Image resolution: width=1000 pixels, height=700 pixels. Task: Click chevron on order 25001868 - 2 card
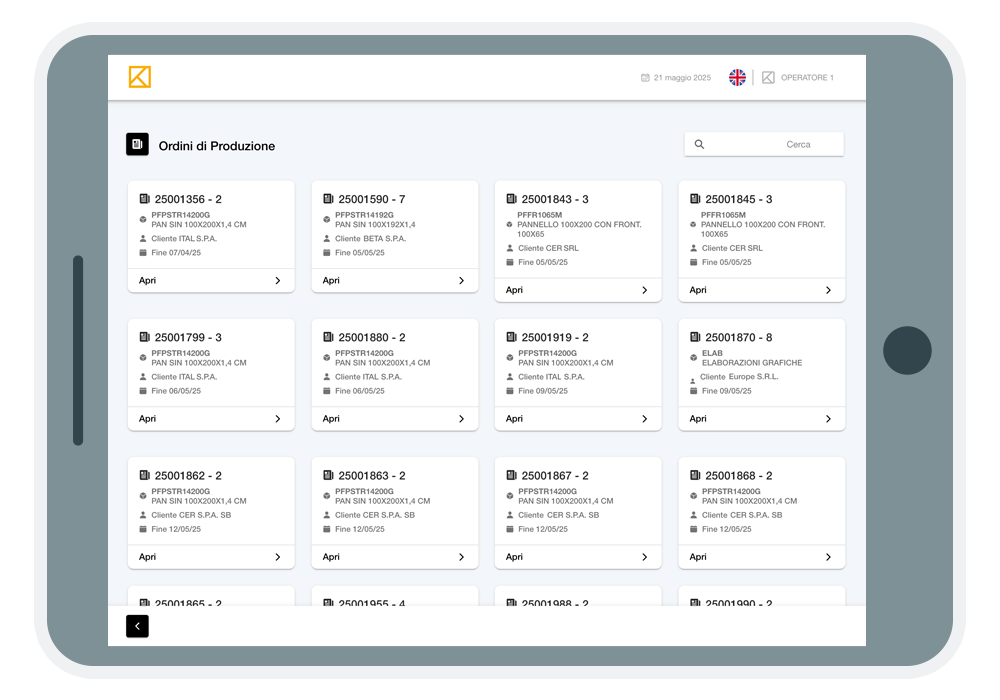(x=828, y=557)
